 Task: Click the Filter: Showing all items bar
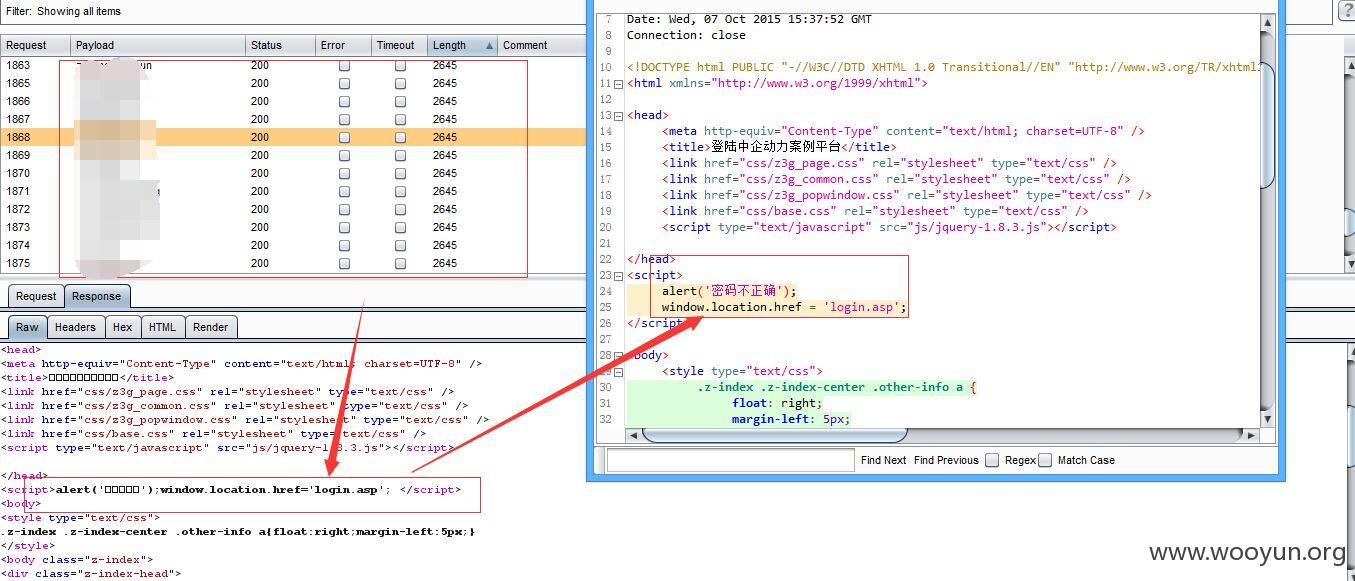(x=292, y=11)
